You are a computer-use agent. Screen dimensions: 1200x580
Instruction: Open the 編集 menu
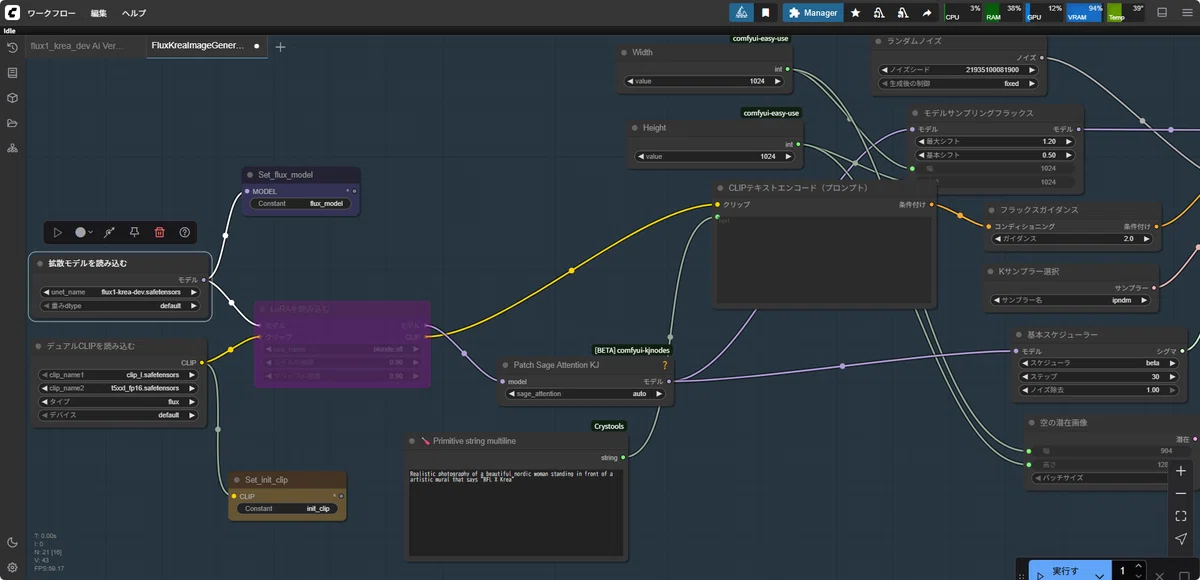coord(99,13)
